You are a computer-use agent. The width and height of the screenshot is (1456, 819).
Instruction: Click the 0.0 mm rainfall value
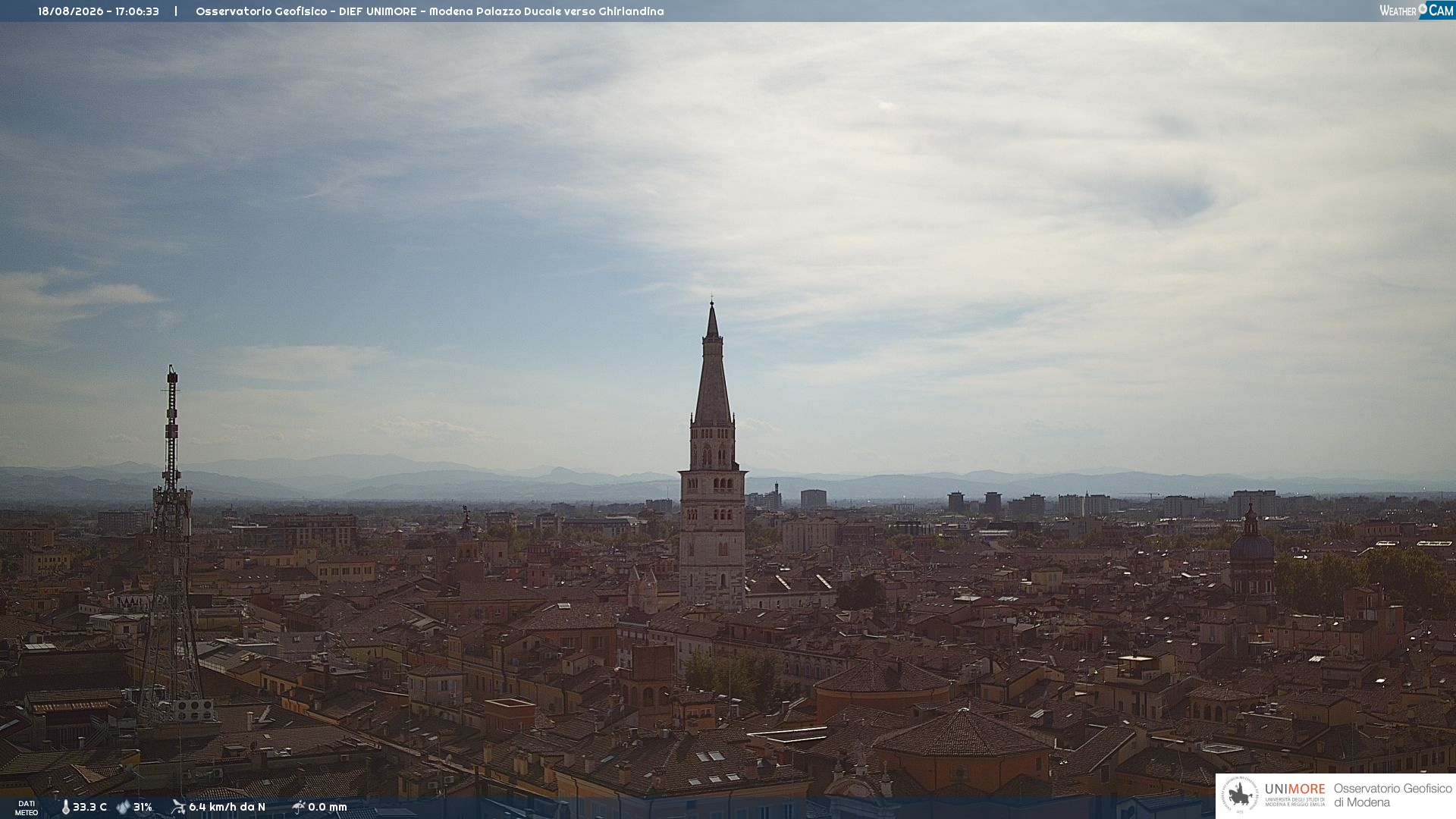tap(327, 807)
